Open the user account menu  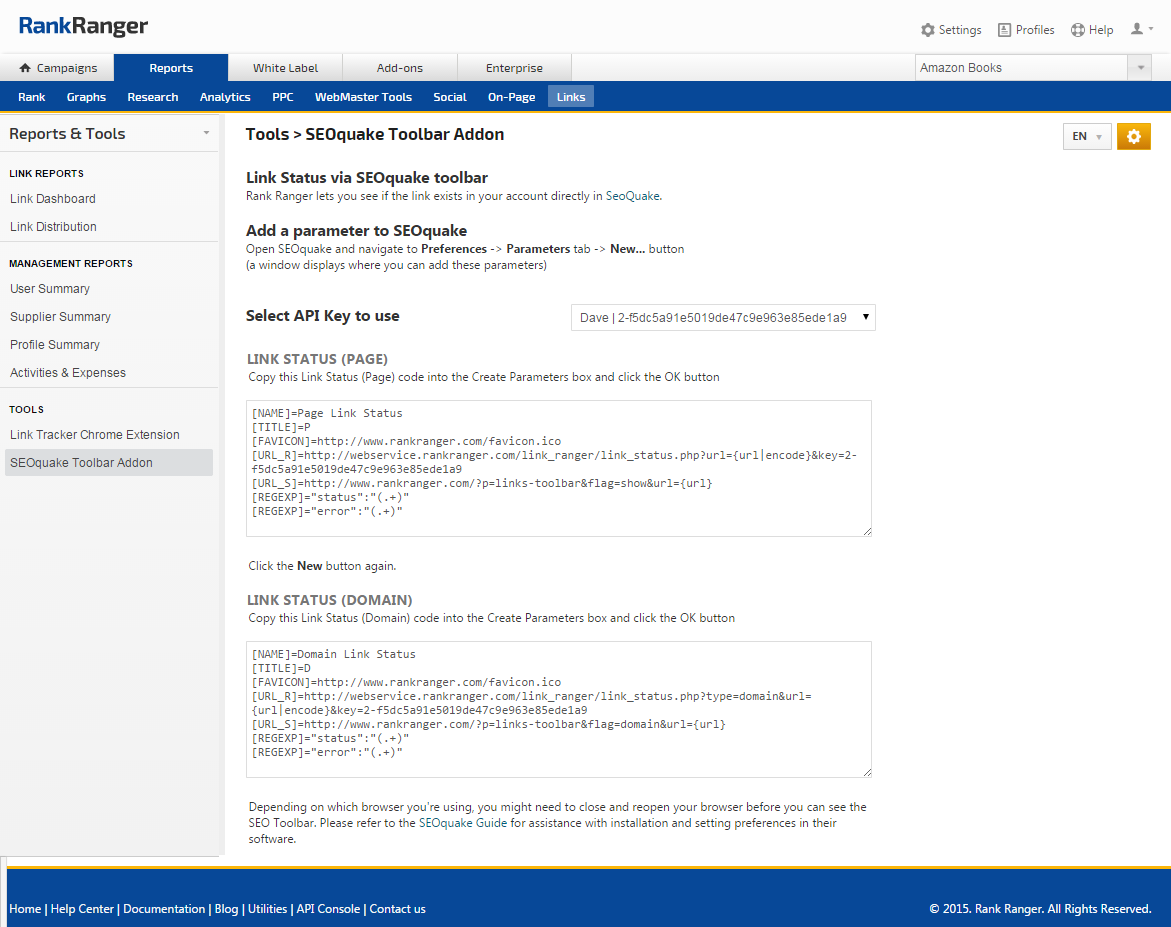pos(1141,30)
